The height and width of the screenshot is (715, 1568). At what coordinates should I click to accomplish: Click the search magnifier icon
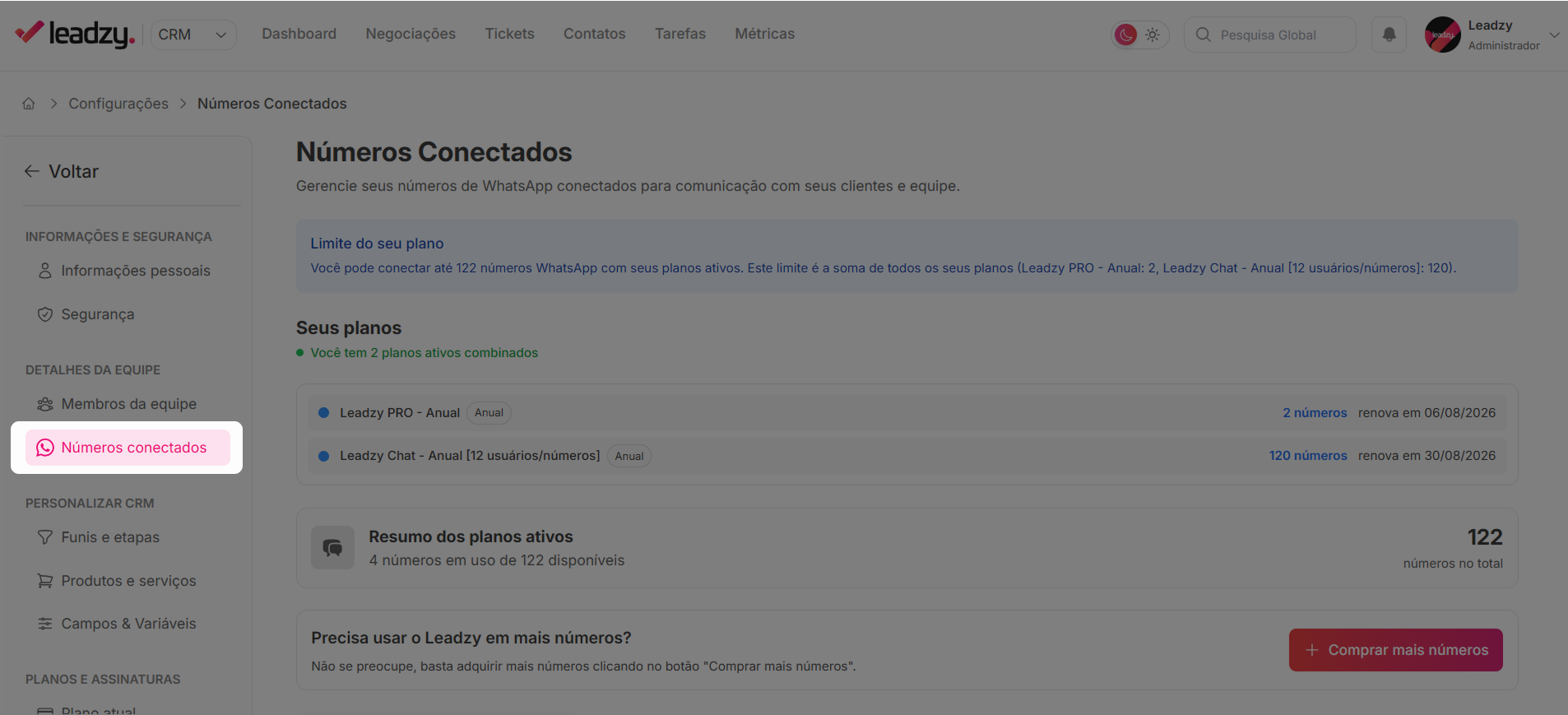pos(1204,35)
